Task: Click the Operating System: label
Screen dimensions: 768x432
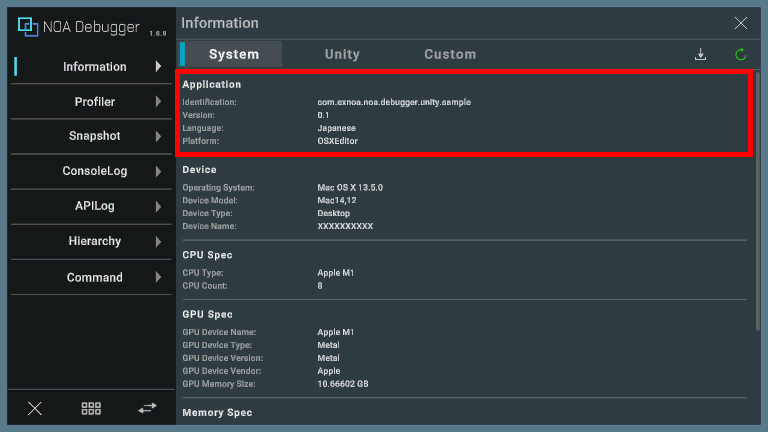Action: click(218, 188)
